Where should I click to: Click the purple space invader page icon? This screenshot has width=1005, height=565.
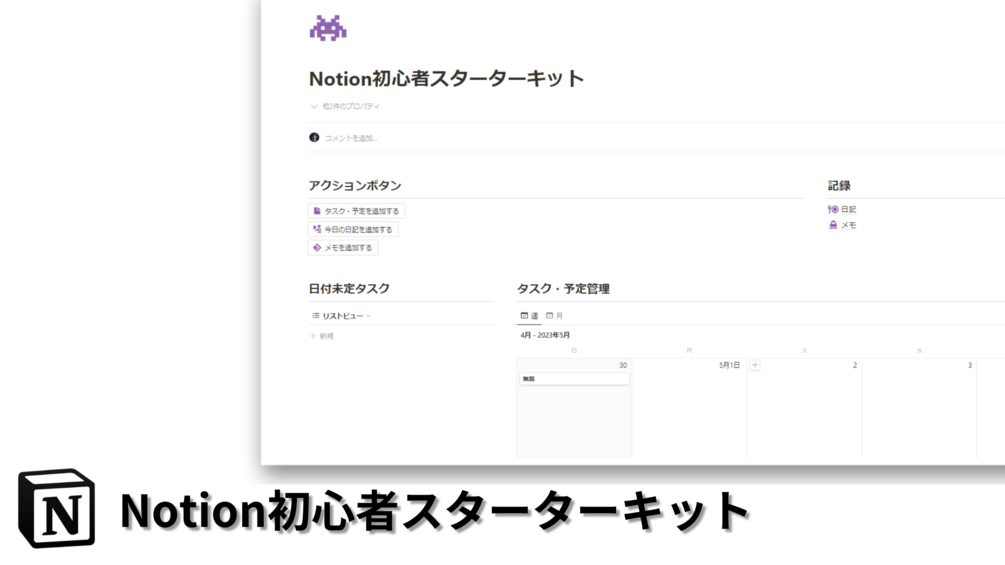(328, 28)
